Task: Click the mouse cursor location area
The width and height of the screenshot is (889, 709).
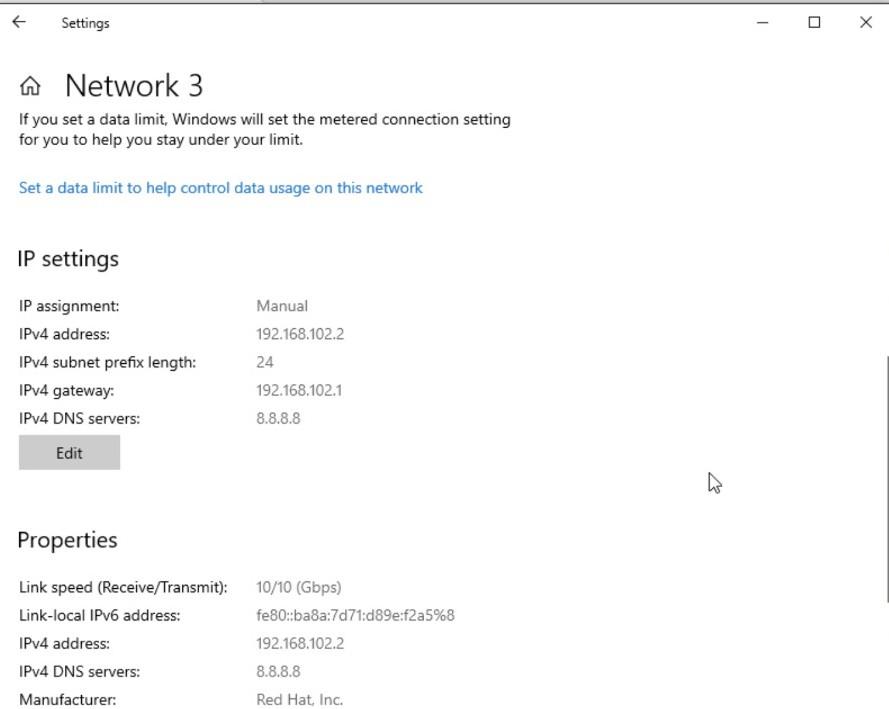Action: tap(713, 482)
